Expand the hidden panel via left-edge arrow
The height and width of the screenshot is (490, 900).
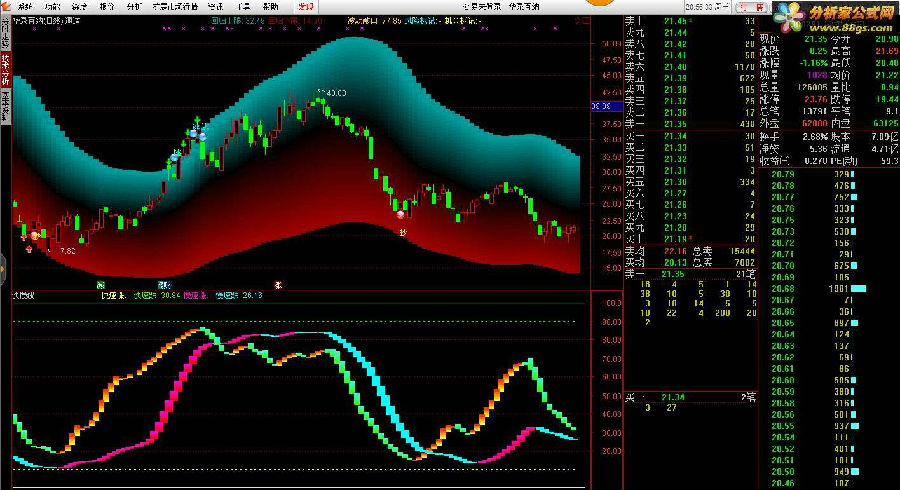2,267
